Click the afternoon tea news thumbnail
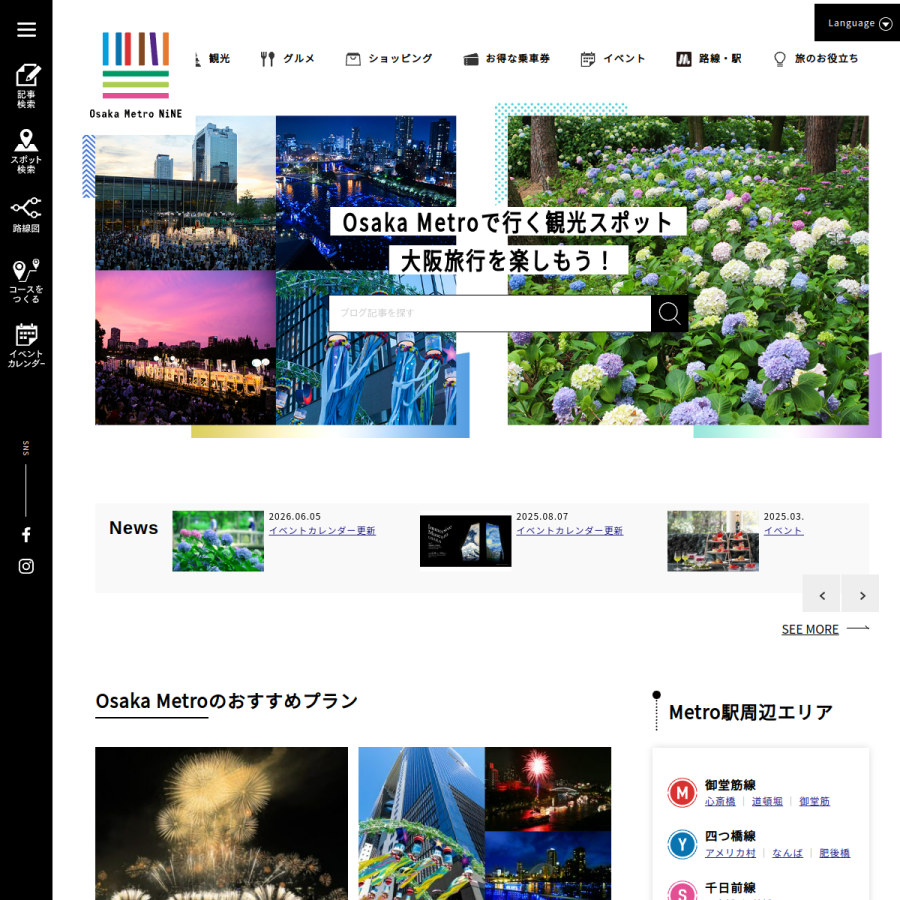900x900 pixels. coord(713,541)
